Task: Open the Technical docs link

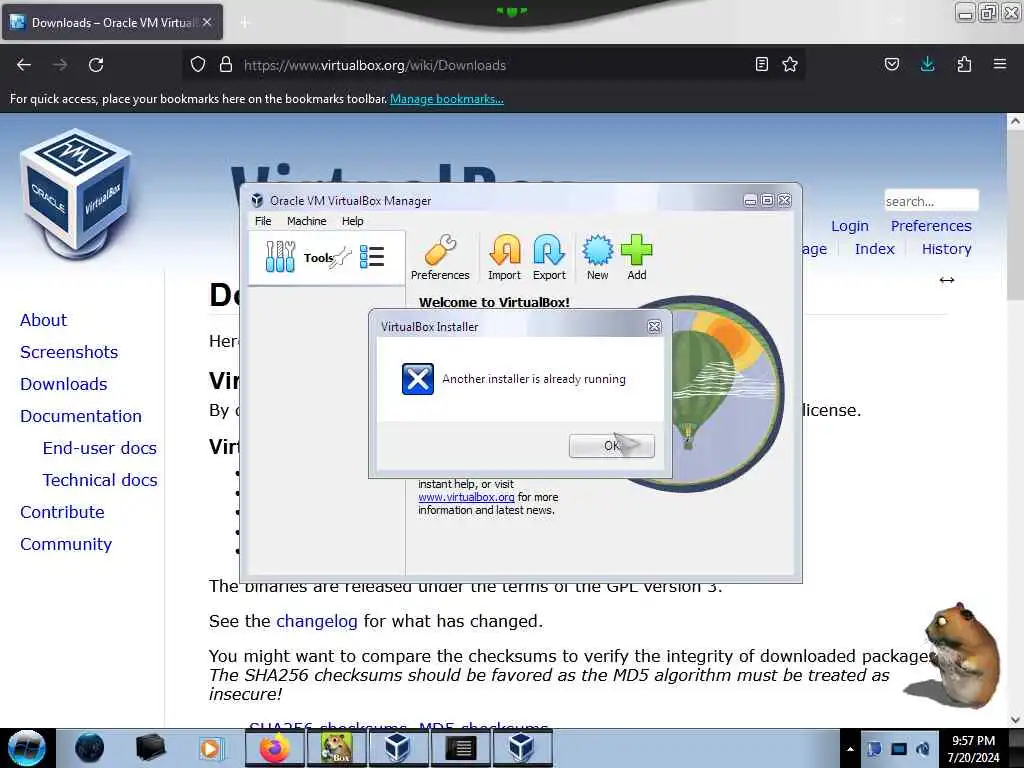Action: (x=100, y=480)
